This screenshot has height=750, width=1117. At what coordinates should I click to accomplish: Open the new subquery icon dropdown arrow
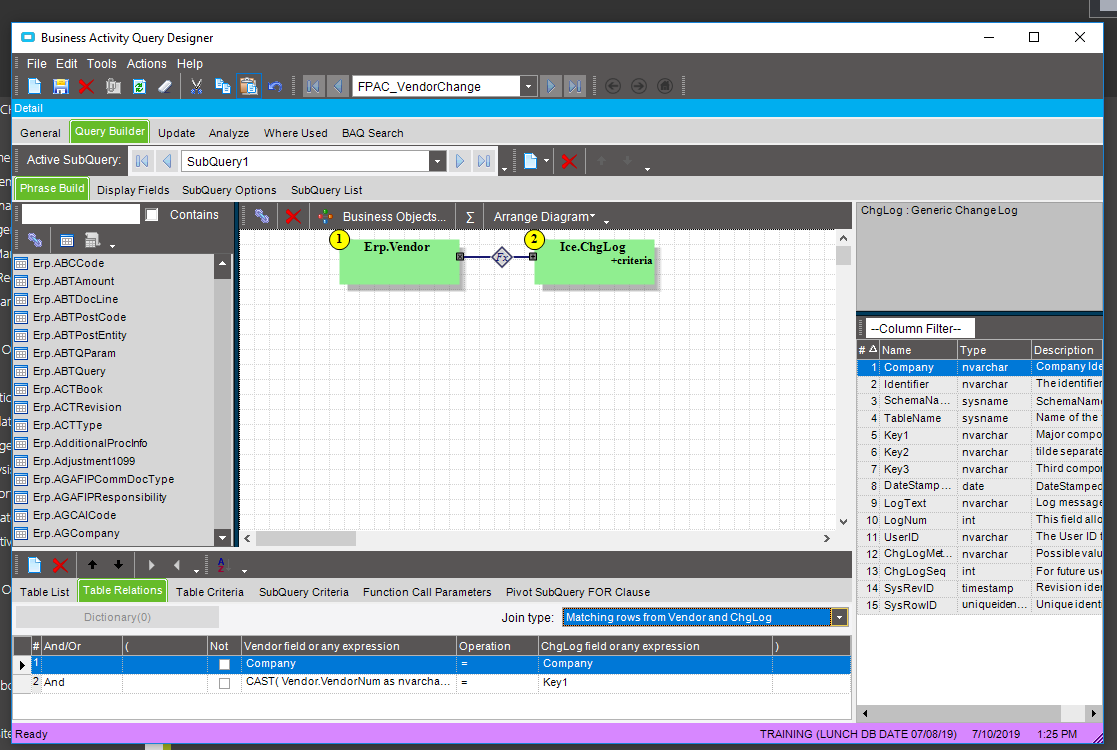coord(546,161)
